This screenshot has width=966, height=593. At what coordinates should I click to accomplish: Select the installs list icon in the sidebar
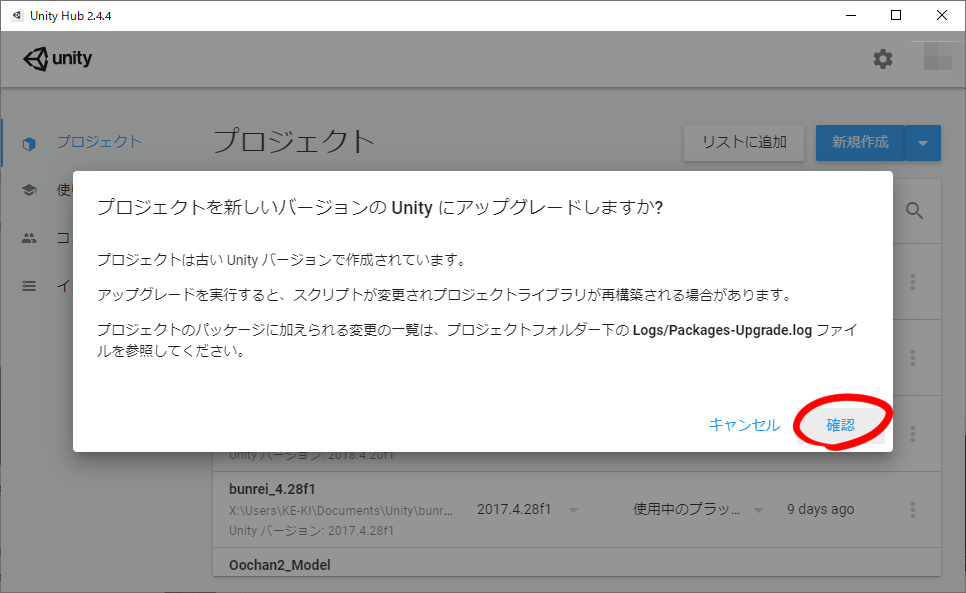tap(29, 286)
